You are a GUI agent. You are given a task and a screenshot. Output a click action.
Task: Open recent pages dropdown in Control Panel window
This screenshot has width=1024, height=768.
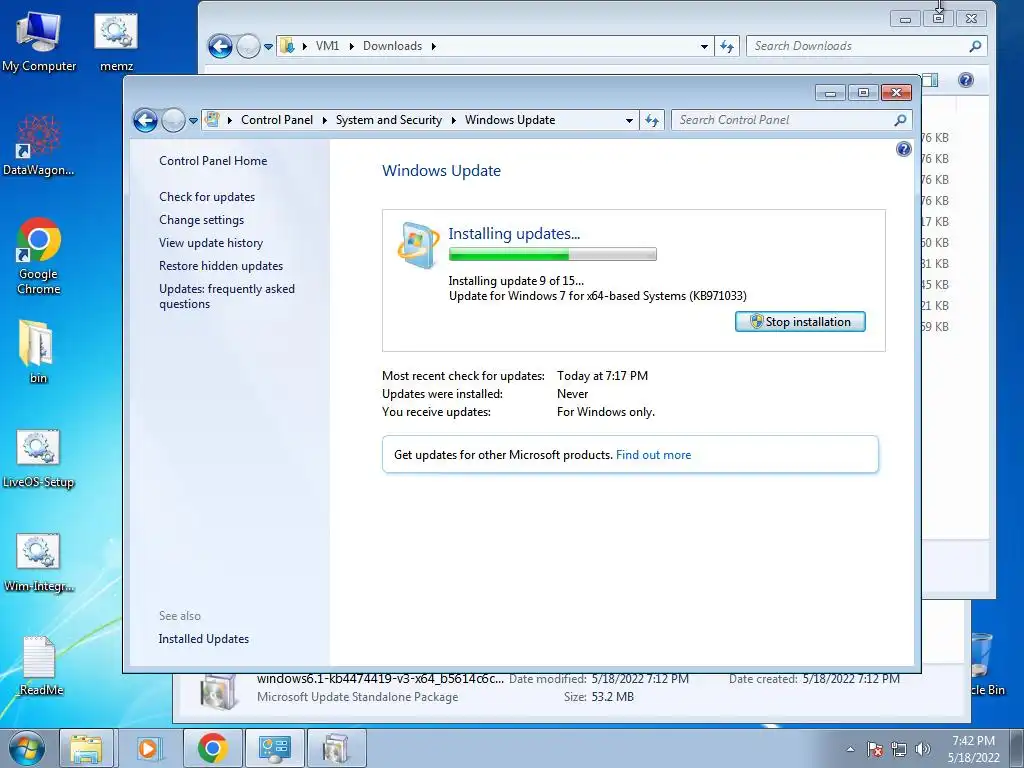193,121
